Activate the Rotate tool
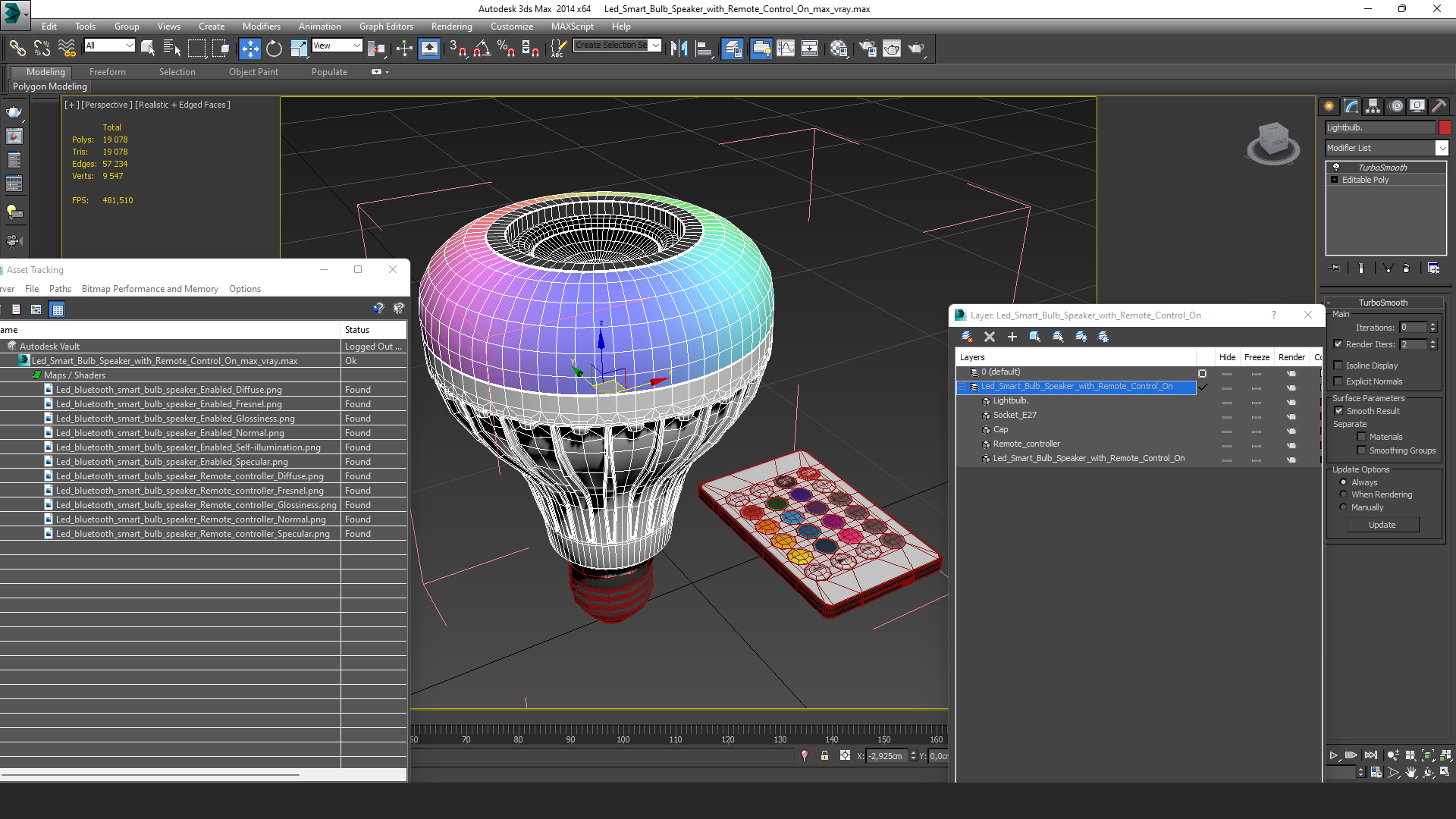Image resolution: width=1456 pixels, height=819 pixels. point(274,49)
